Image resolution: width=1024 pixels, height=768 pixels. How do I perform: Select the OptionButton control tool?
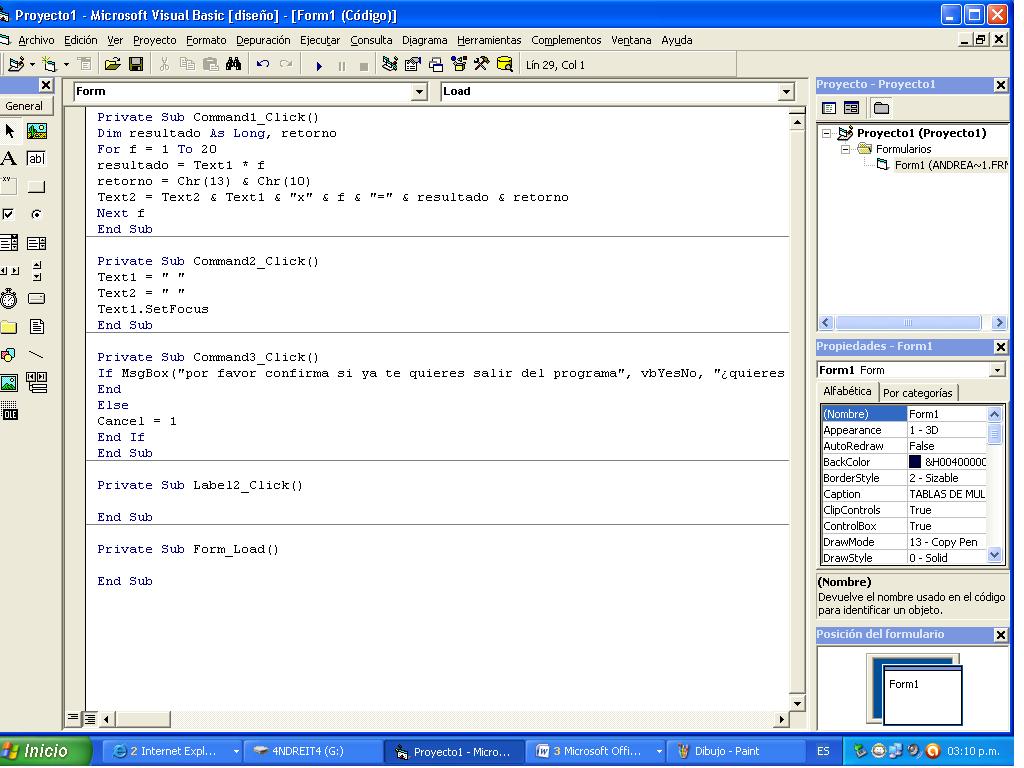[37, 214]
